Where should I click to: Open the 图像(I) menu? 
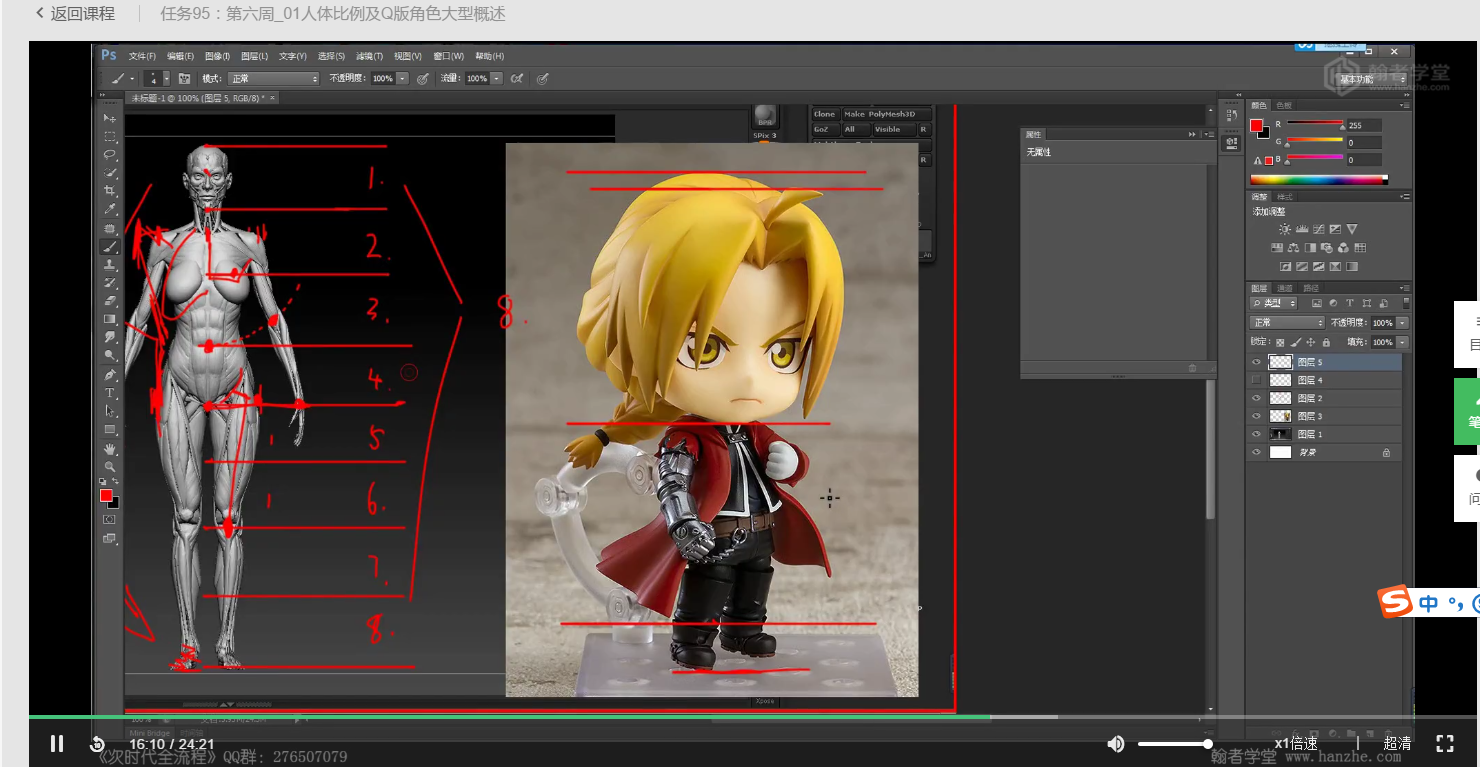pyautogui.click(x=217, y=56)
